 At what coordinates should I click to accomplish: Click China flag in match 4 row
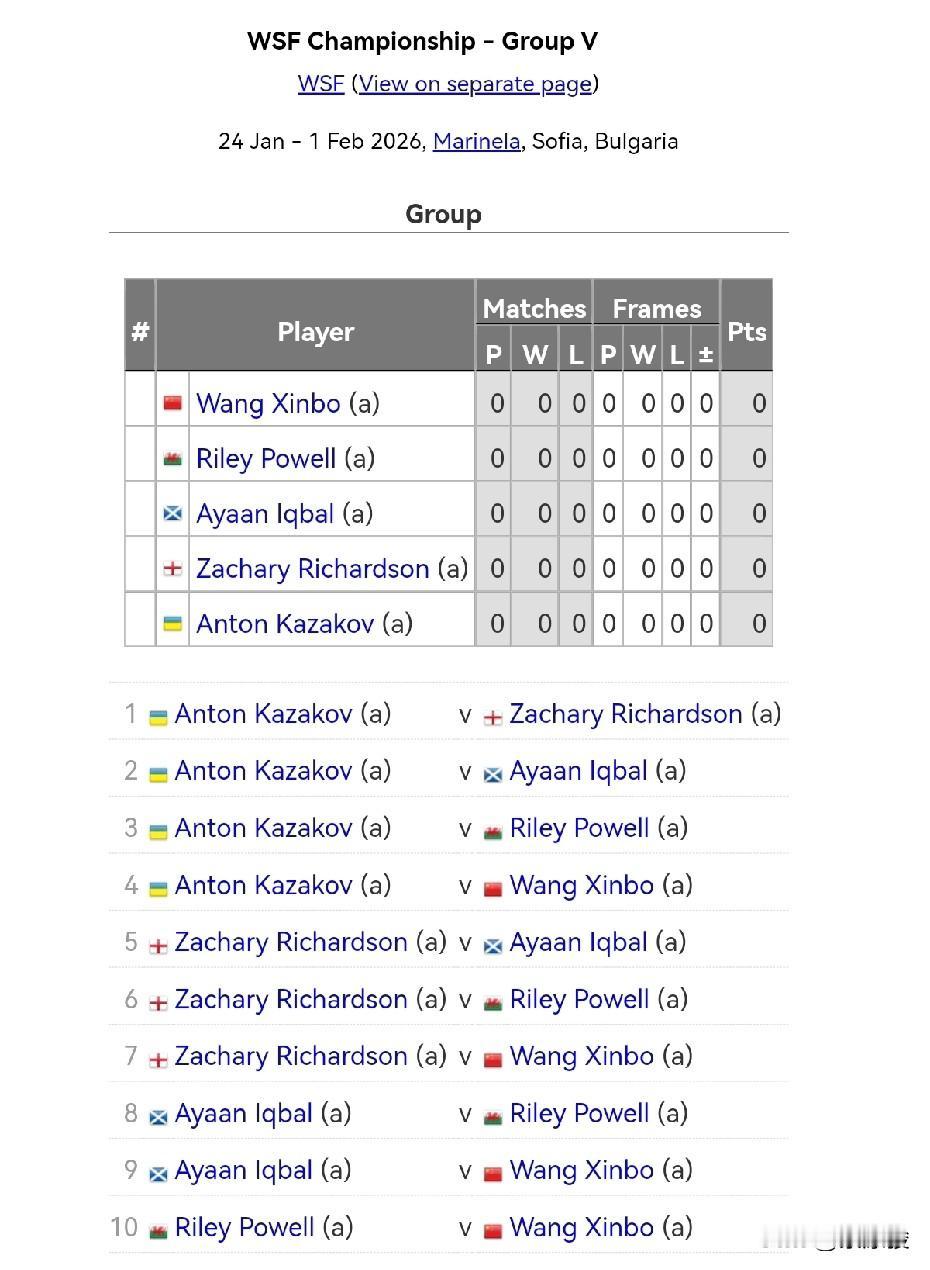tap(493, 888)
